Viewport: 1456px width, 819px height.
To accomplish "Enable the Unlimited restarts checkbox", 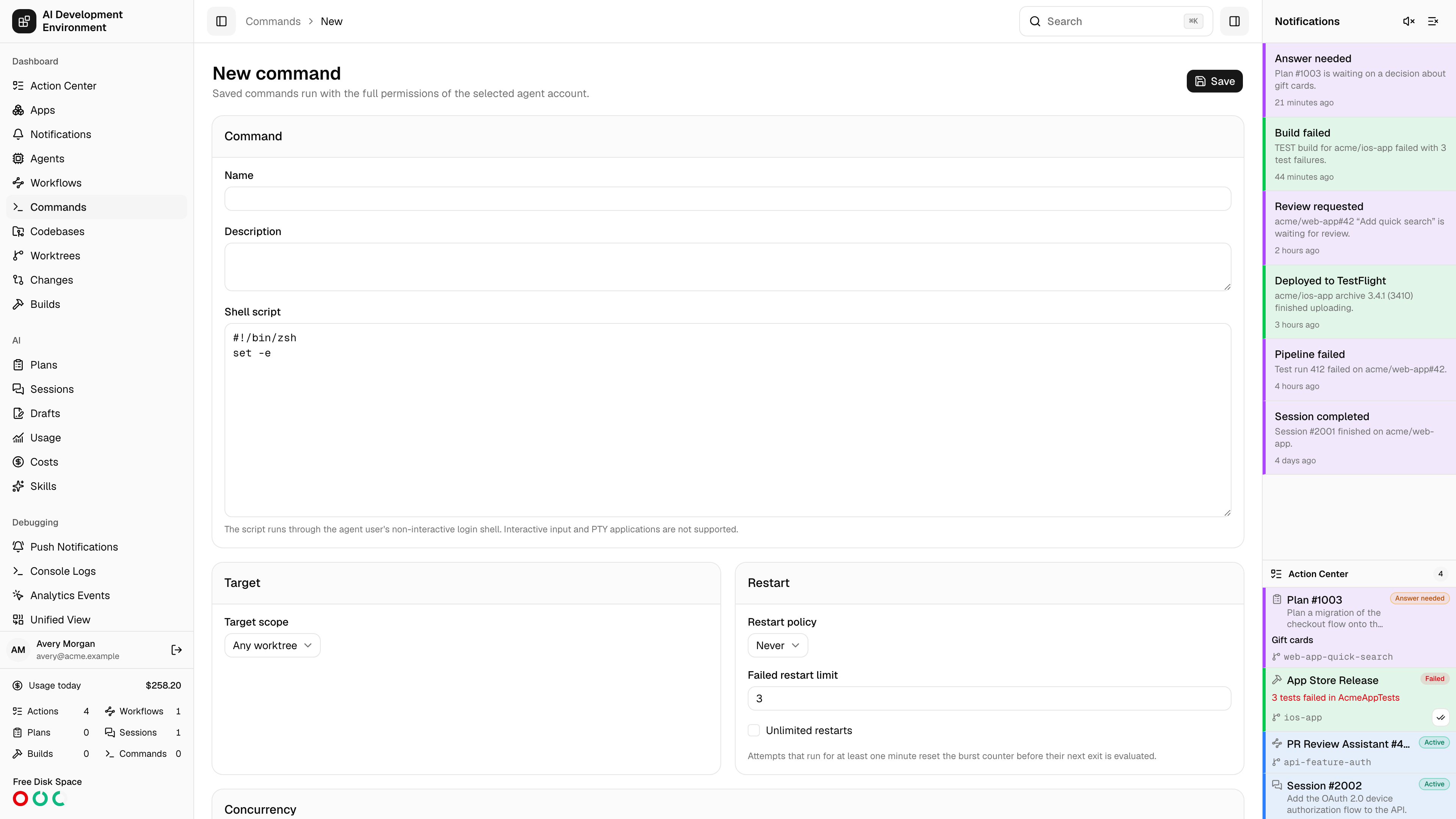I will click(x=754, y=730).
